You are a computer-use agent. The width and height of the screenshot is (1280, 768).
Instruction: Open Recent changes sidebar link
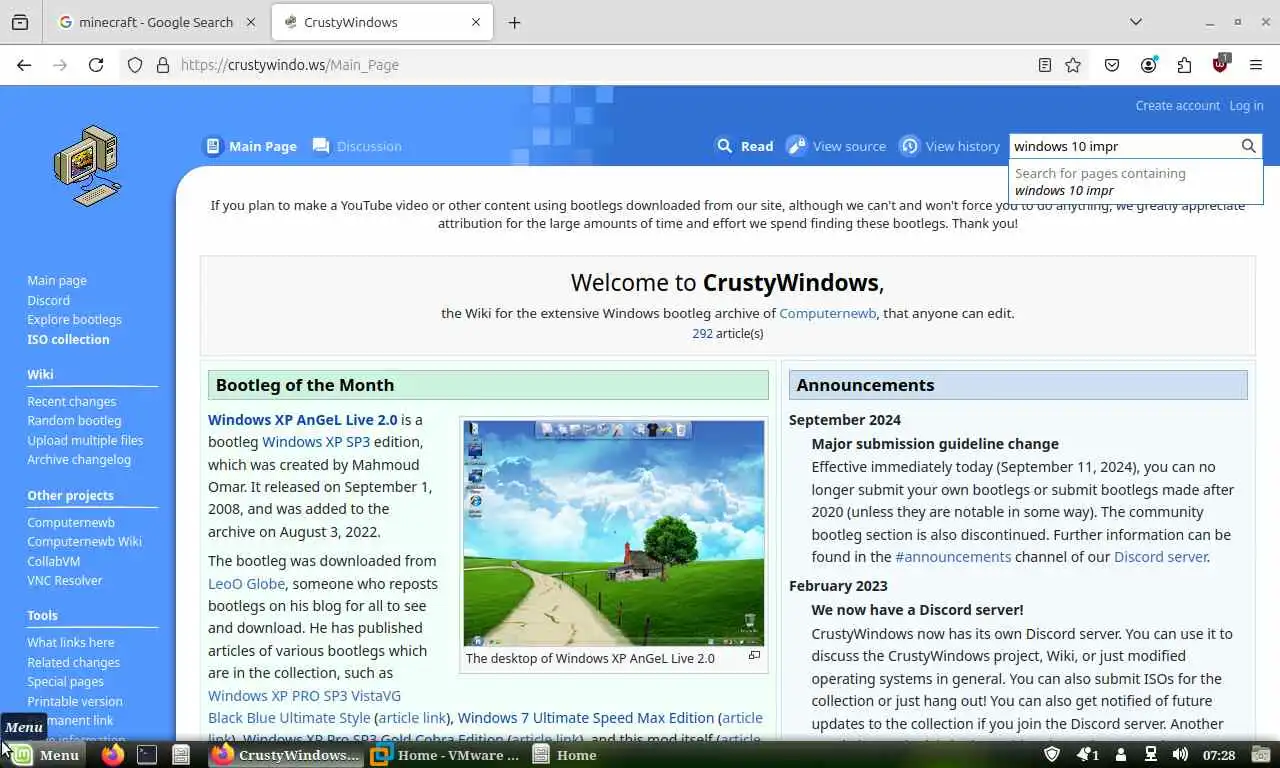[71, 401]
